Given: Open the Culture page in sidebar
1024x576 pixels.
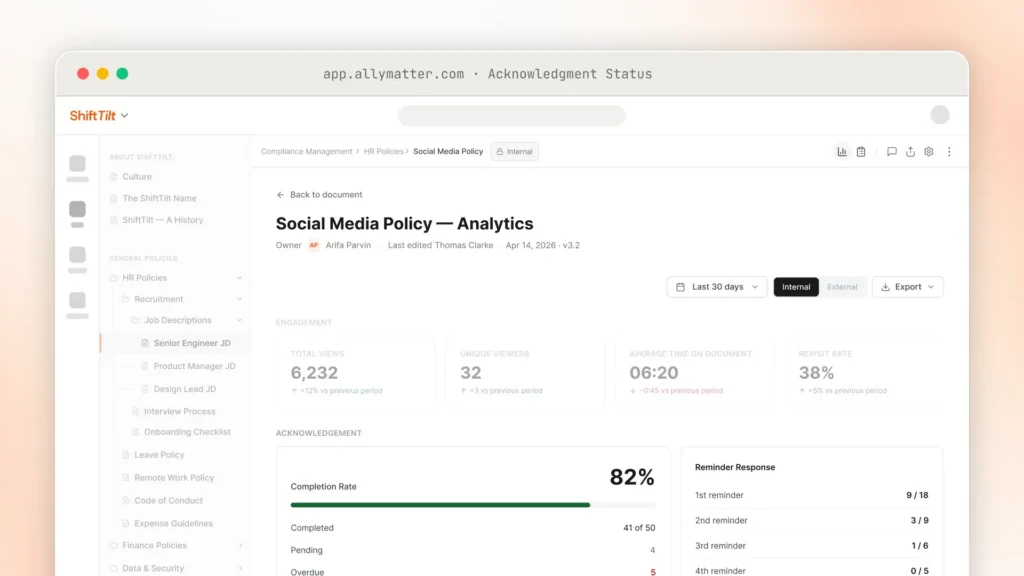Looking at the screenshot, I should pyautogui.click(x=136, y=177).
